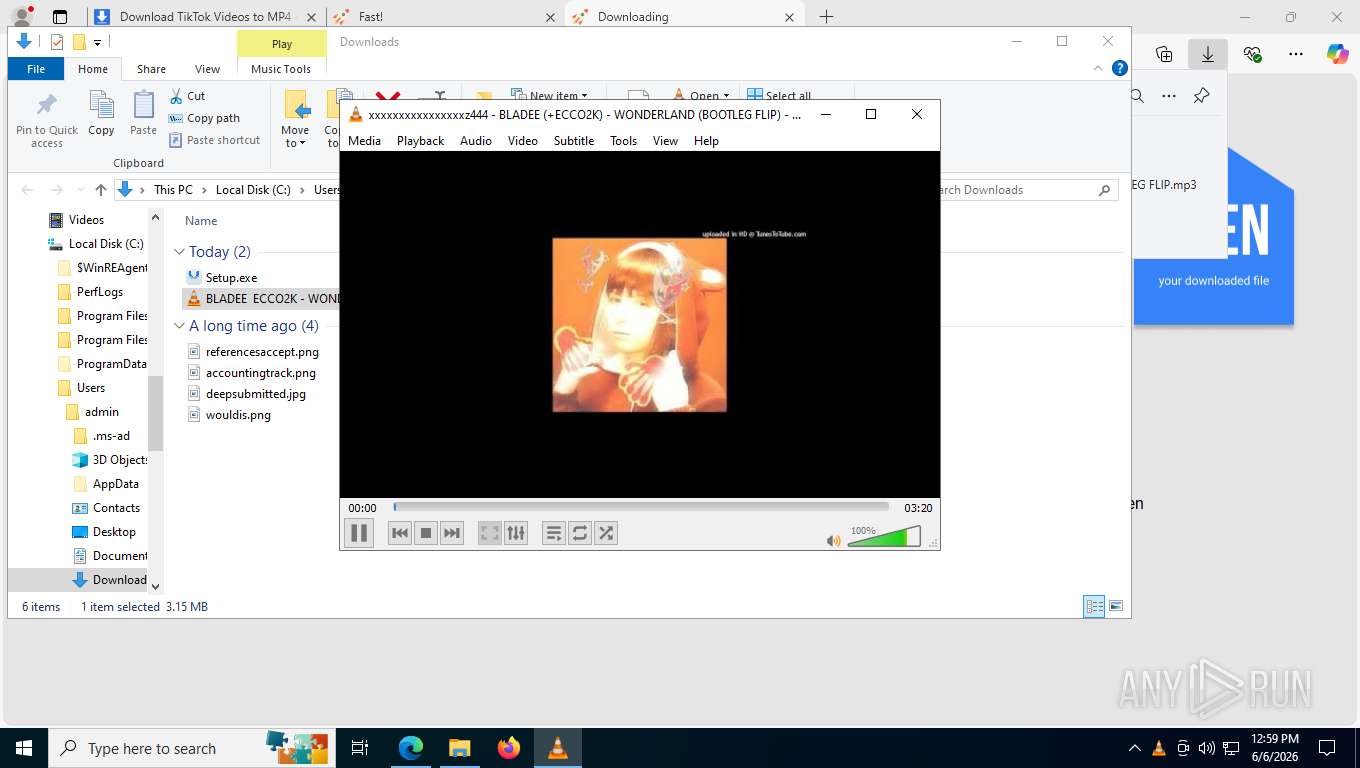Click This PC in address bar
Viewport: 1360px width, 768px height.
(x=173, y=190)
